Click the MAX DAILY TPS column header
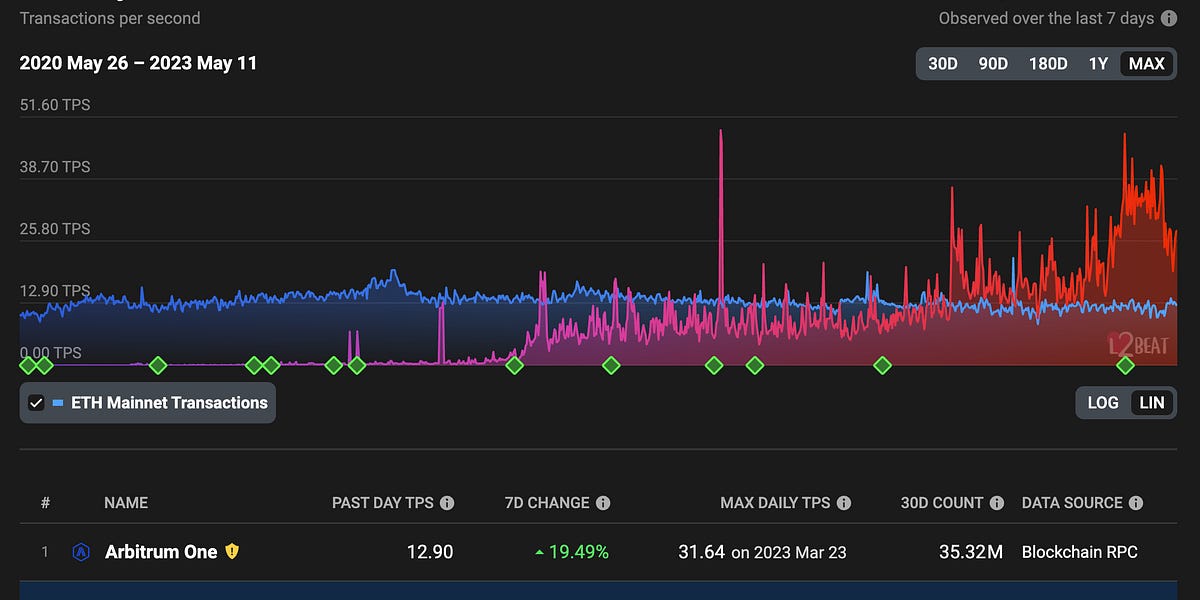 (x=775, y=503)
